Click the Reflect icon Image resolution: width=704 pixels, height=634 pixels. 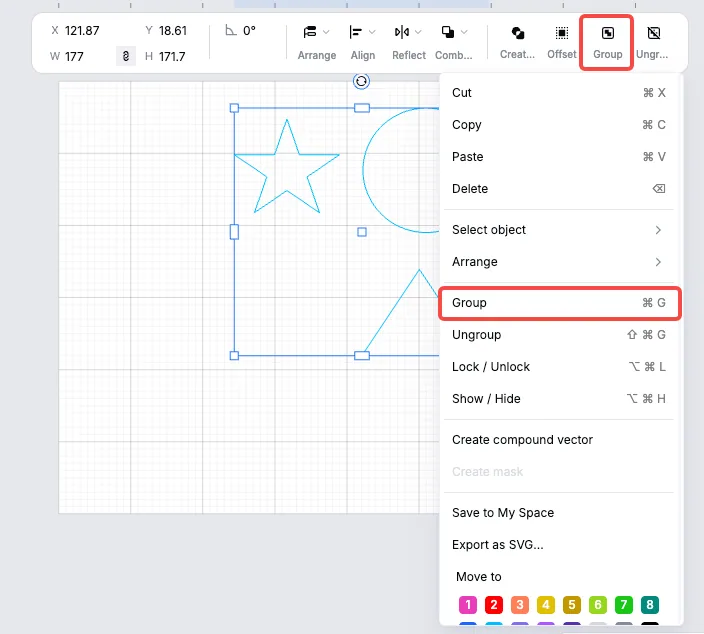click(402, 32)
